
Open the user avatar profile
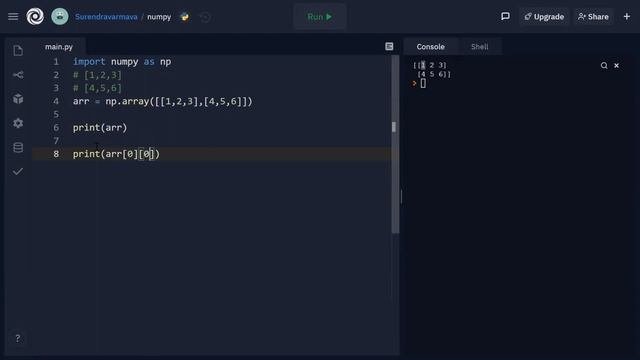(x=60, y=17)
